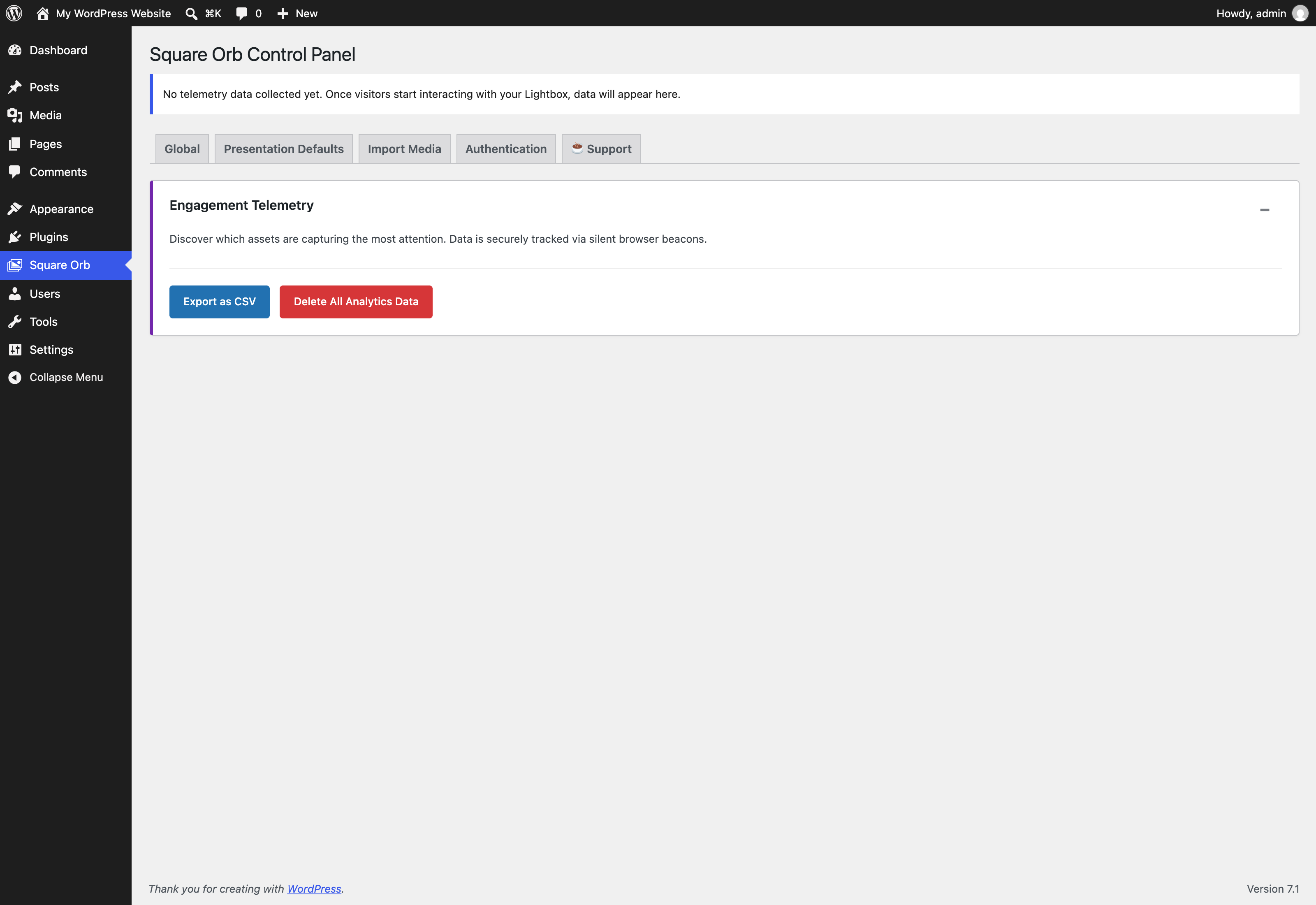Click My WordPress Website site name
1316x905 pixels.
[x=114, y=14]
